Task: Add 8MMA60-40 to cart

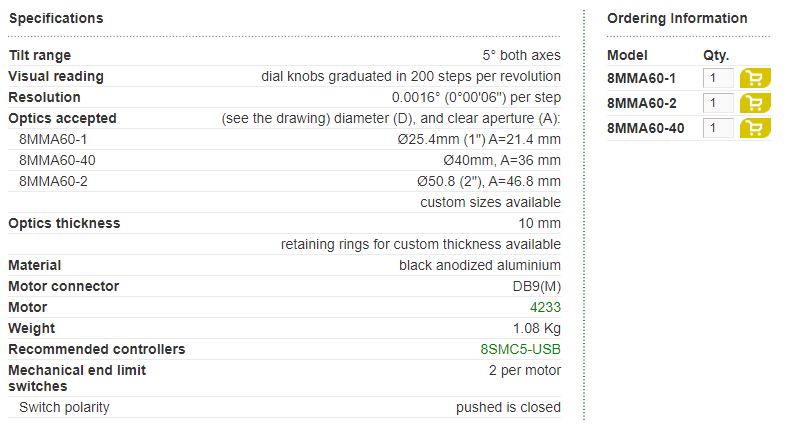Action: click(x=755, y=128)
